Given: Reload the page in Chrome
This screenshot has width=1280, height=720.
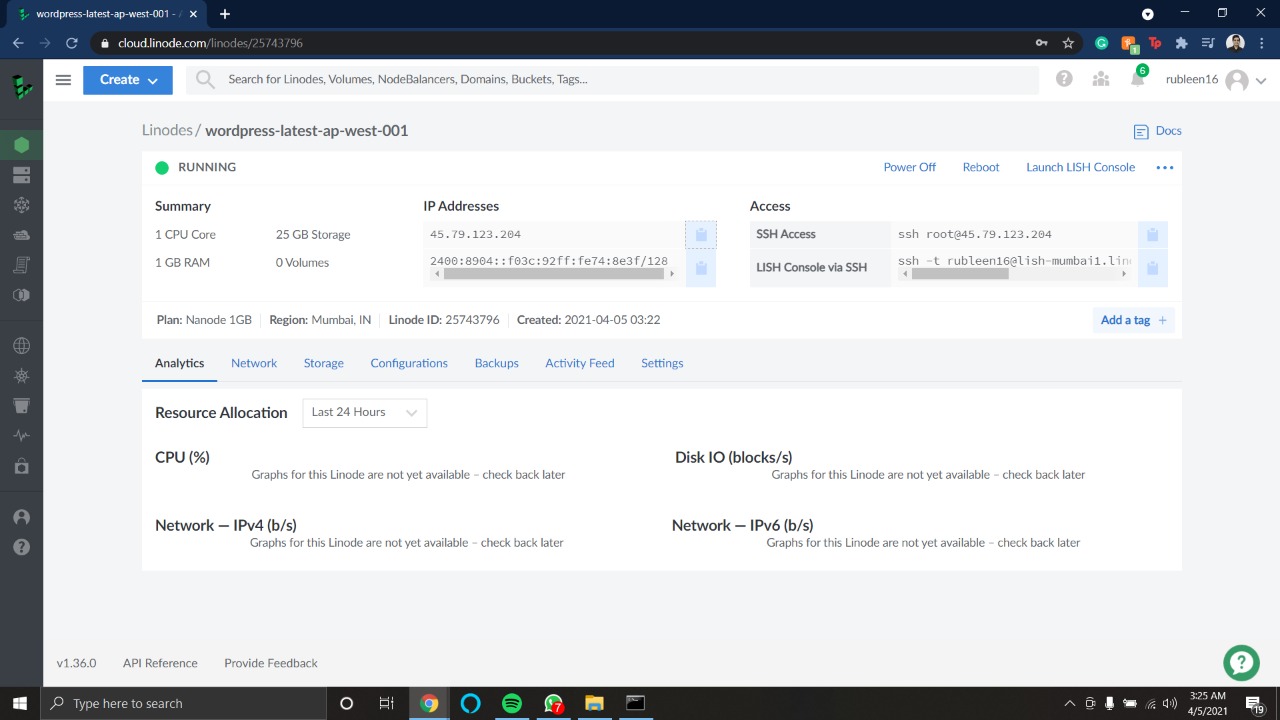Looking at the screenshot, I should pyautogui.click(x=71, y=43).
